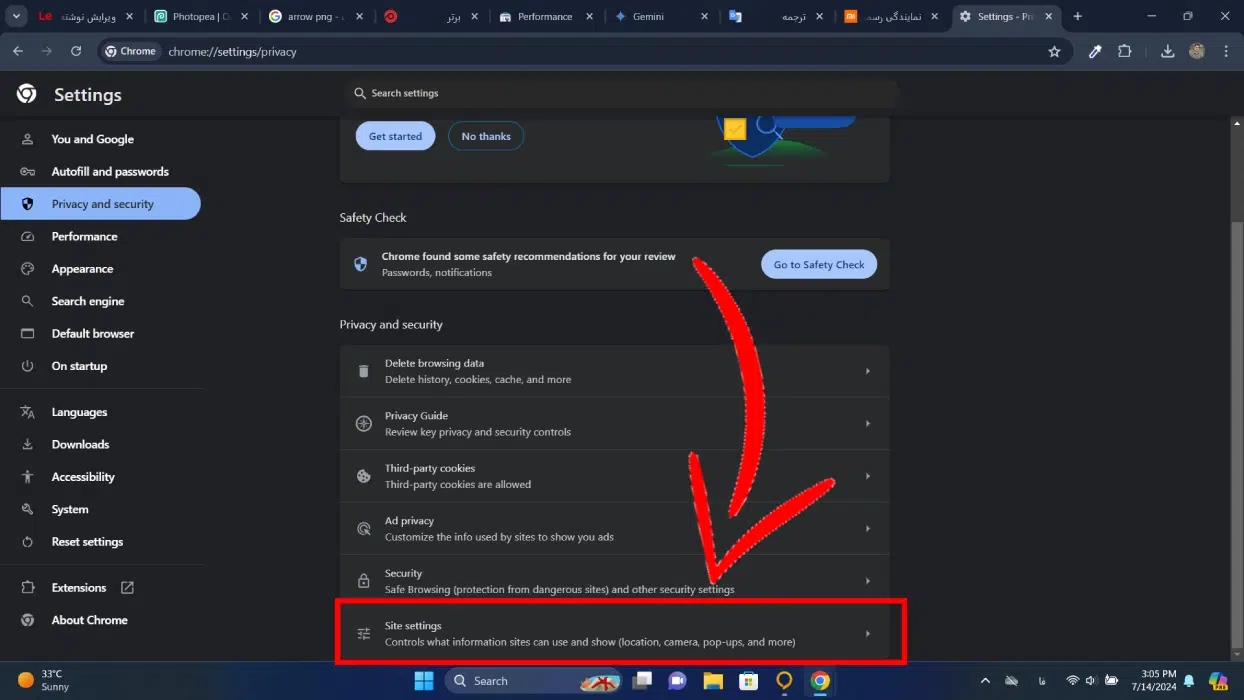Expand the Delete browsing data row

coord(614,371)
